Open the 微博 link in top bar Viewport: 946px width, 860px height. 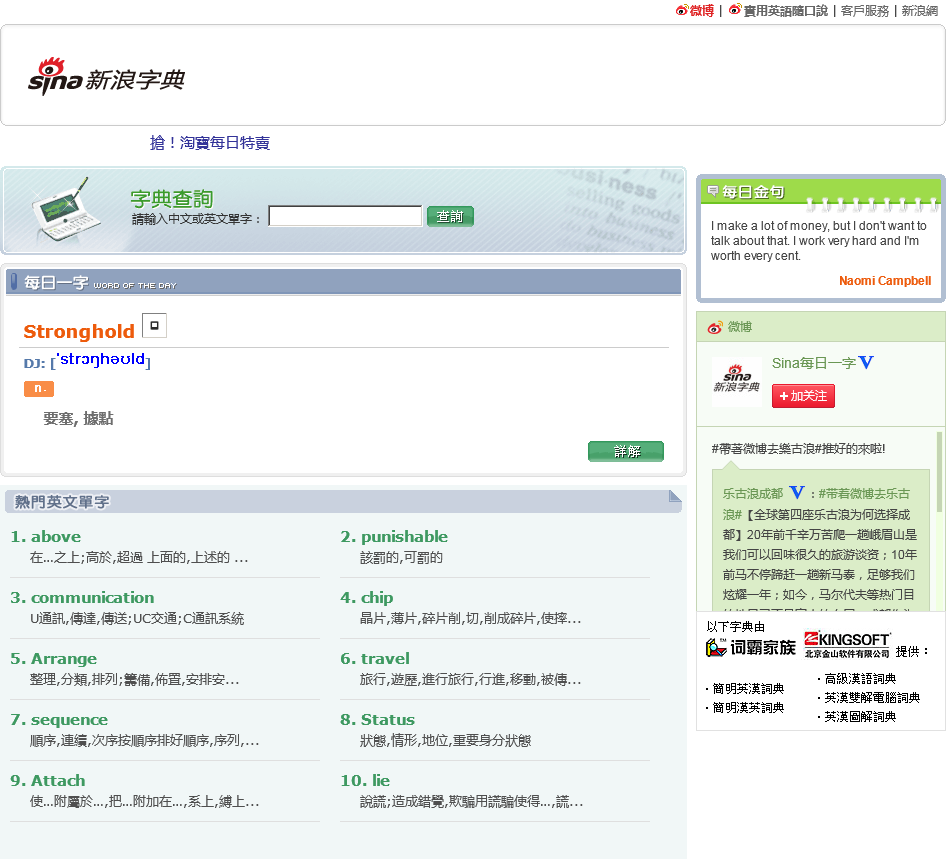point(702,11)
